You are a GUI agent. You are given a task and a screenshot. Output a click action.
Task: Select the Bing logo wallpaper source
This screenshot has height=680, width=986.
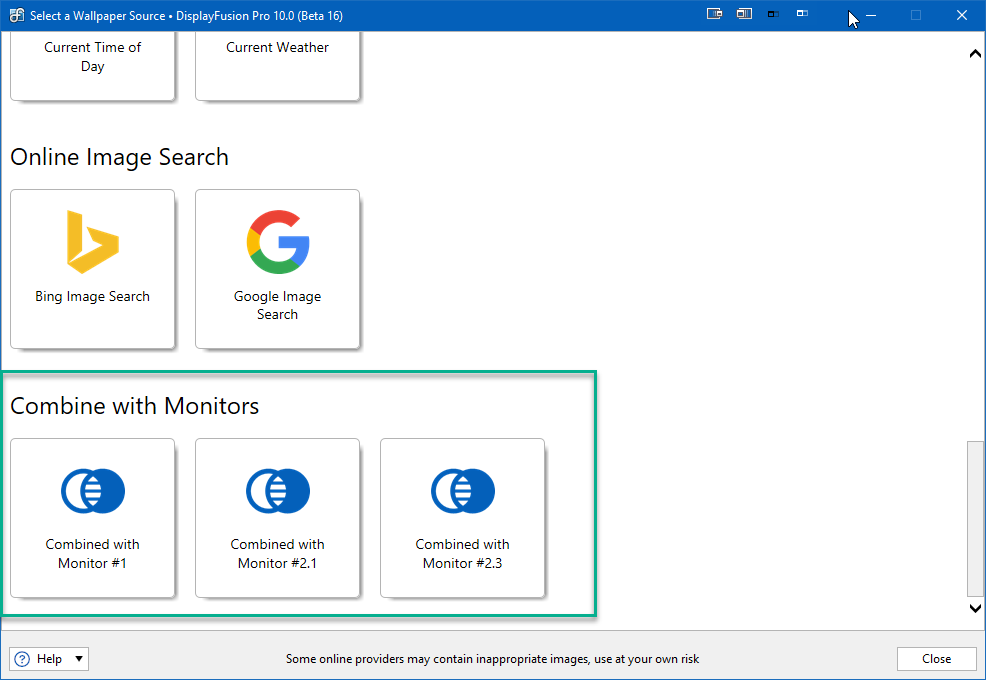click(92, 242)
